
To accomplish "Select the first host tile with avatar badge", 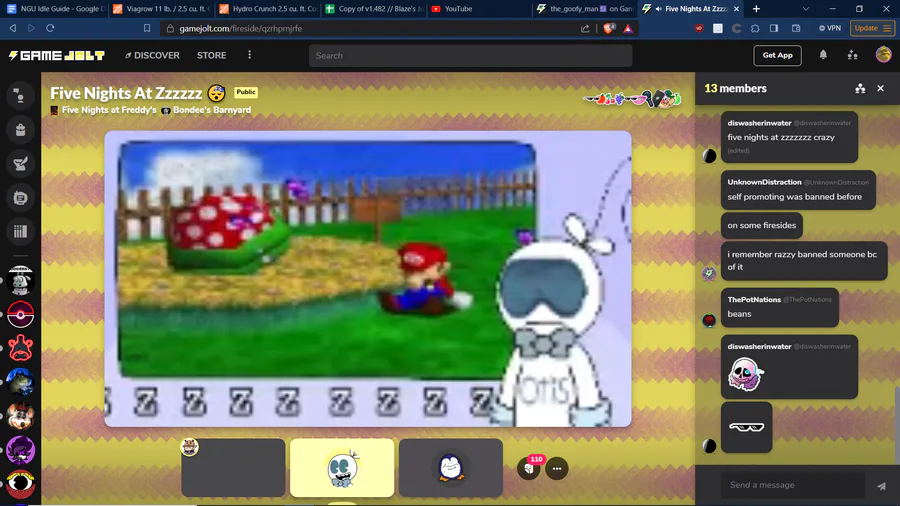I will point(233,468).
